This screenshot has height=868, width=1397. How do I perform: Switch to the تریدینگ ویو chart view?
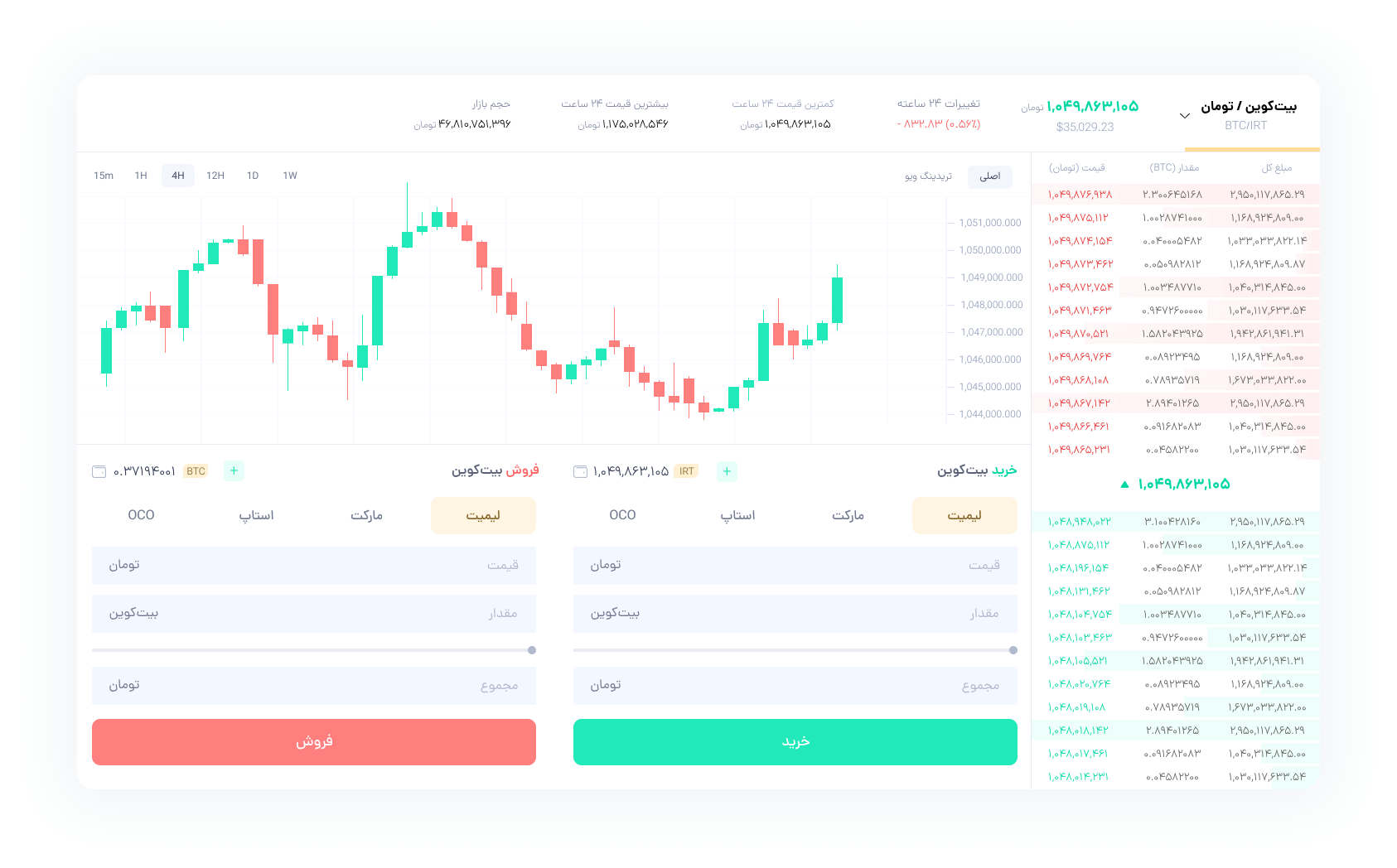pos(928,176)
